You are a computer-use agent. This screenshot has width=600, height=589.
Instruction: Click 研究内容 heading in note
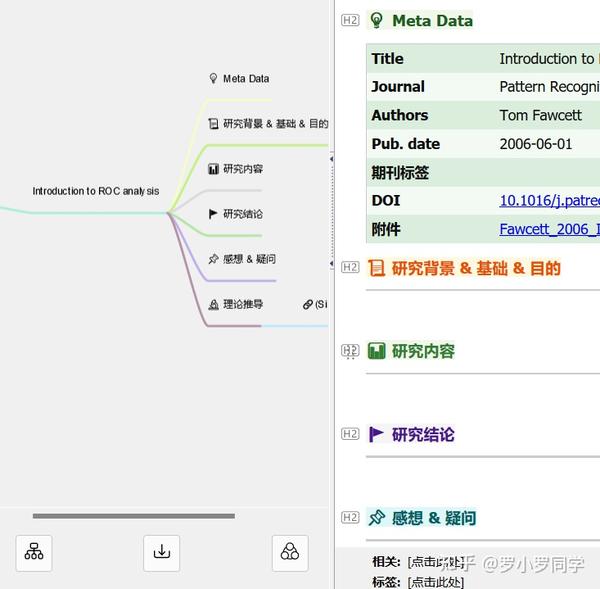(423, 351)
